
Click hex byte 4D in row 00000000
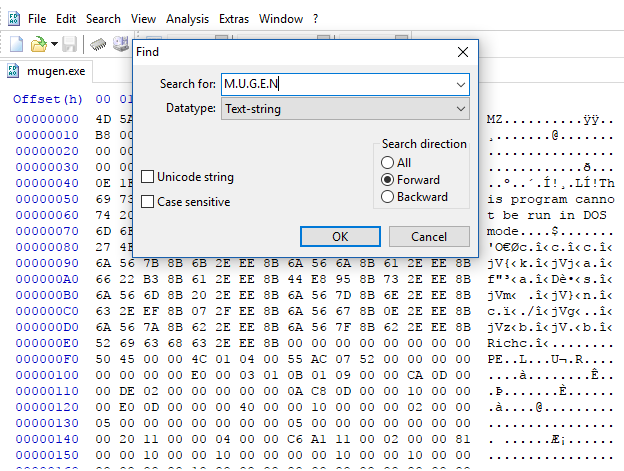pyautogui.click(x=103, y=119)
